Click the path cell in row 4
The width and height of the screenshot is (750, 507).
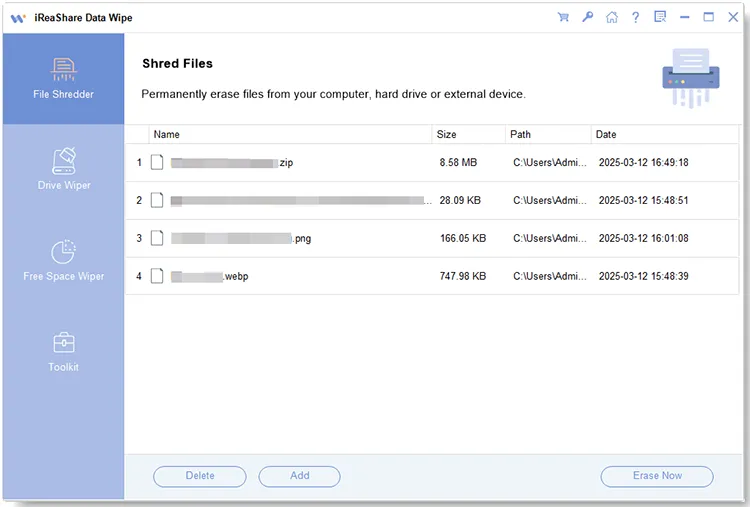pos(550,276)
